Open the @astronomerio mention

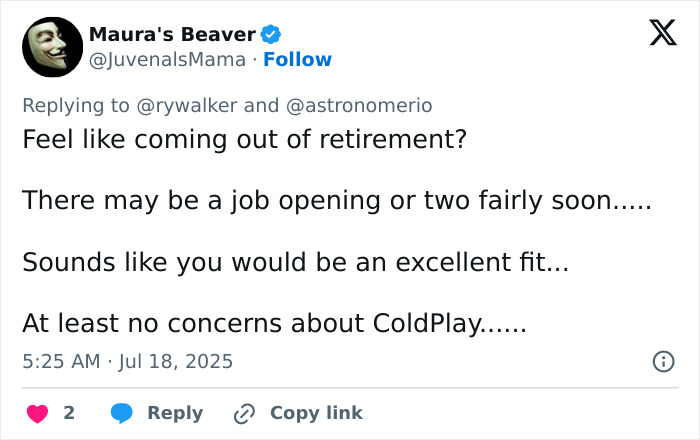[359, 105]
